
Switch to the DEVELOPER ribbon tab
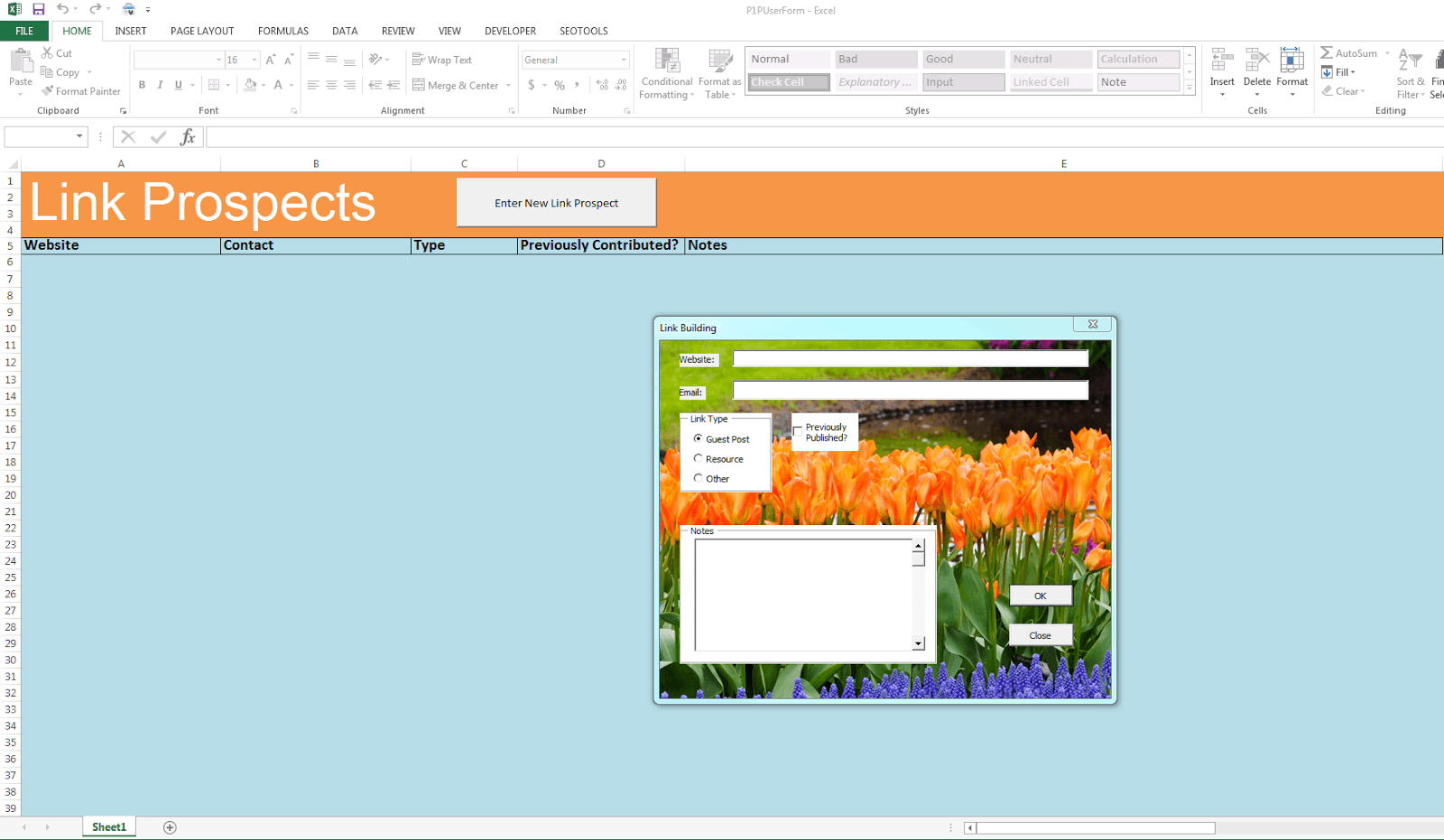point(510,31)
